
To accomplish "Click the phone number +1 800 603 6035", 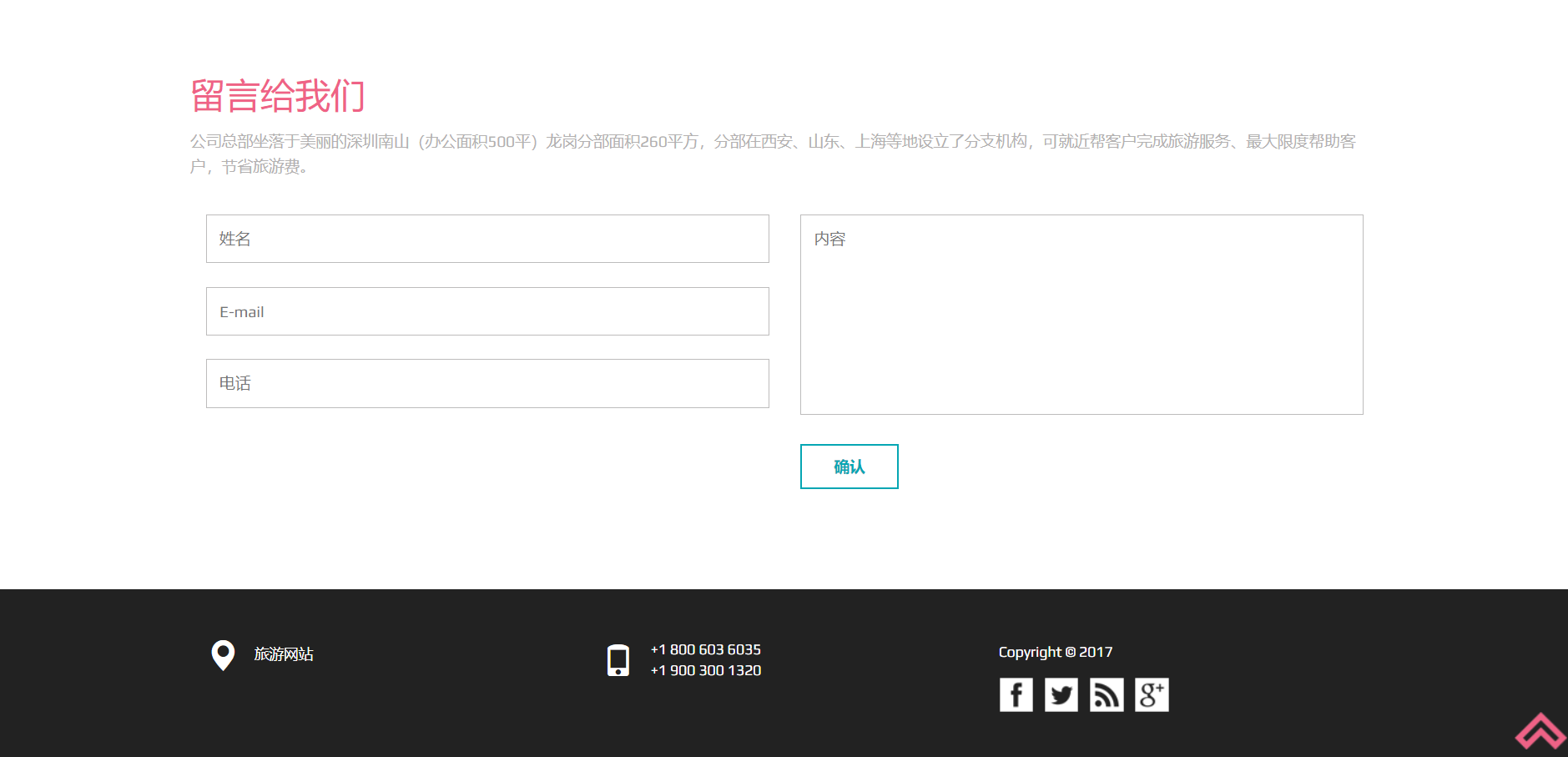I will click(x=706, y=649).
